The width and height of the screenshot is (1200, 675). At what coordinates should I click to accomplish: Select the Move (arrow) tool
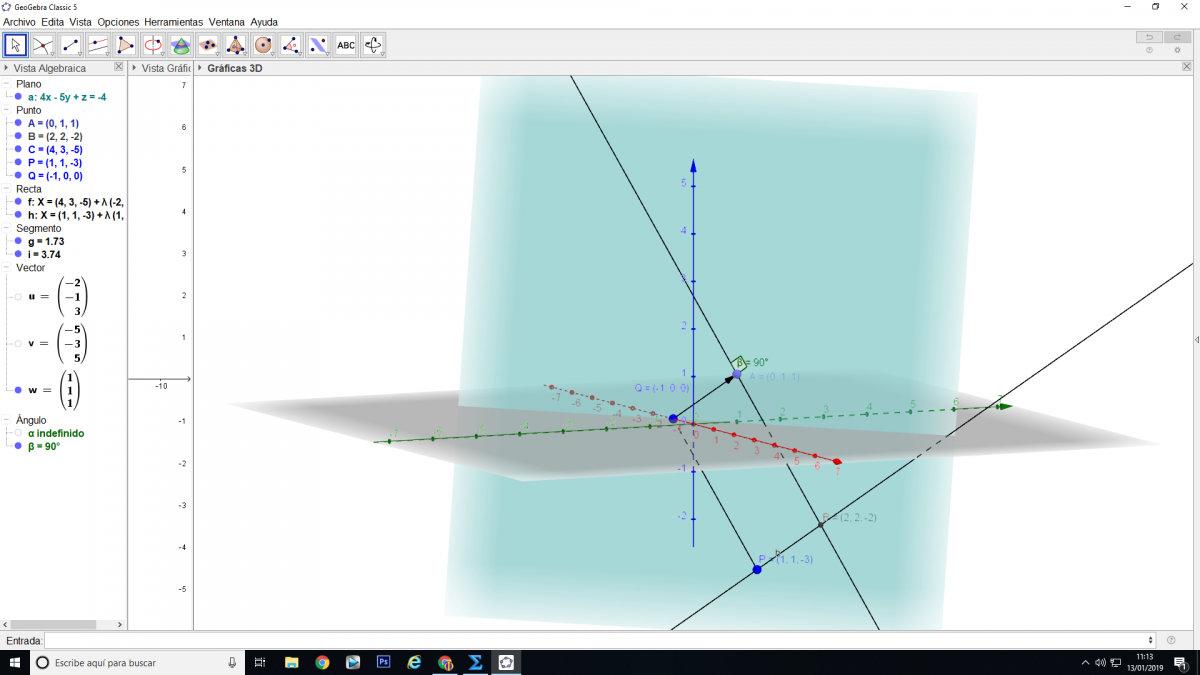(x=15, y=45)
